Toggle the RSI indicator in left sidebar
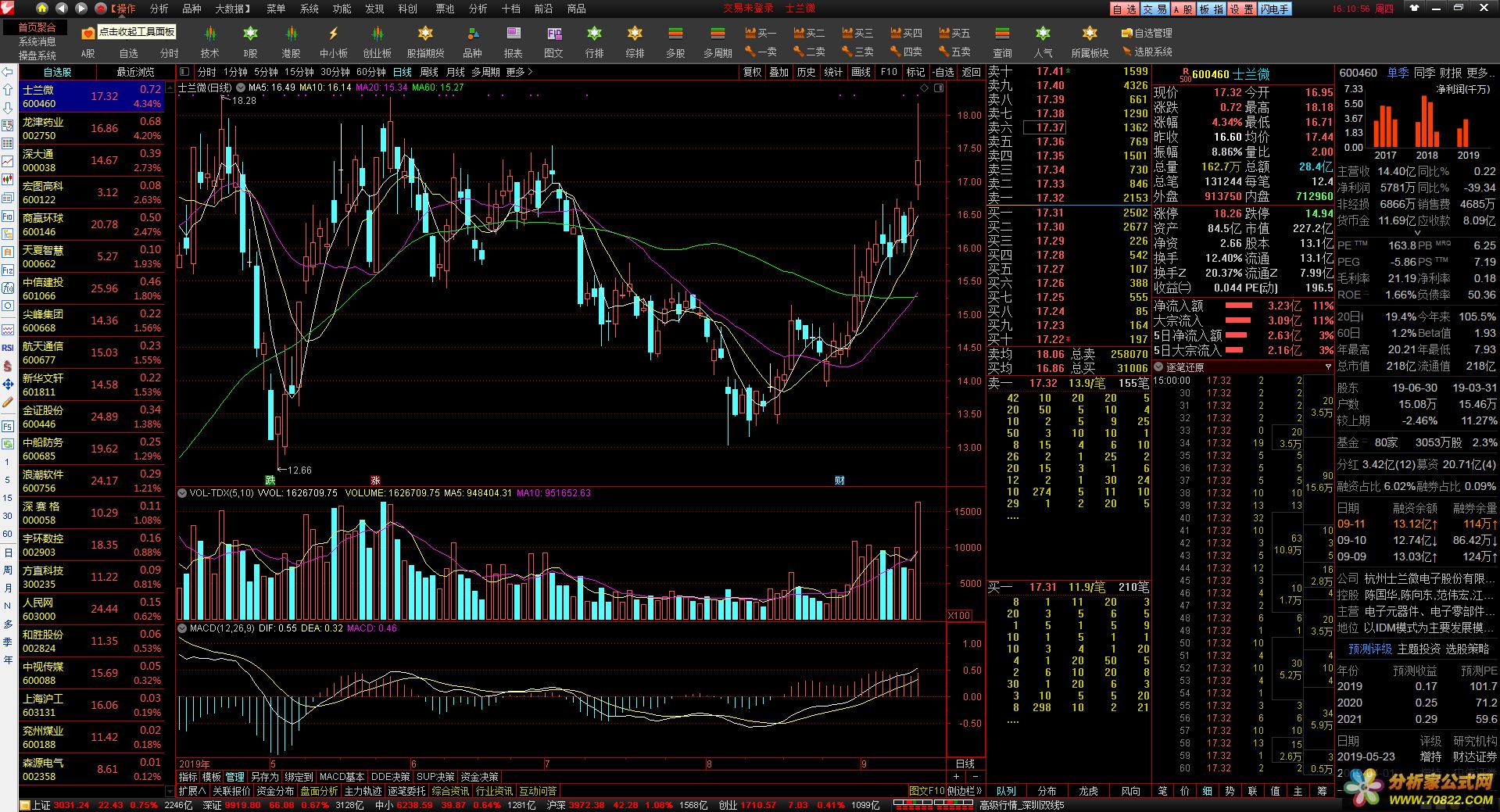 click(8, 348)
